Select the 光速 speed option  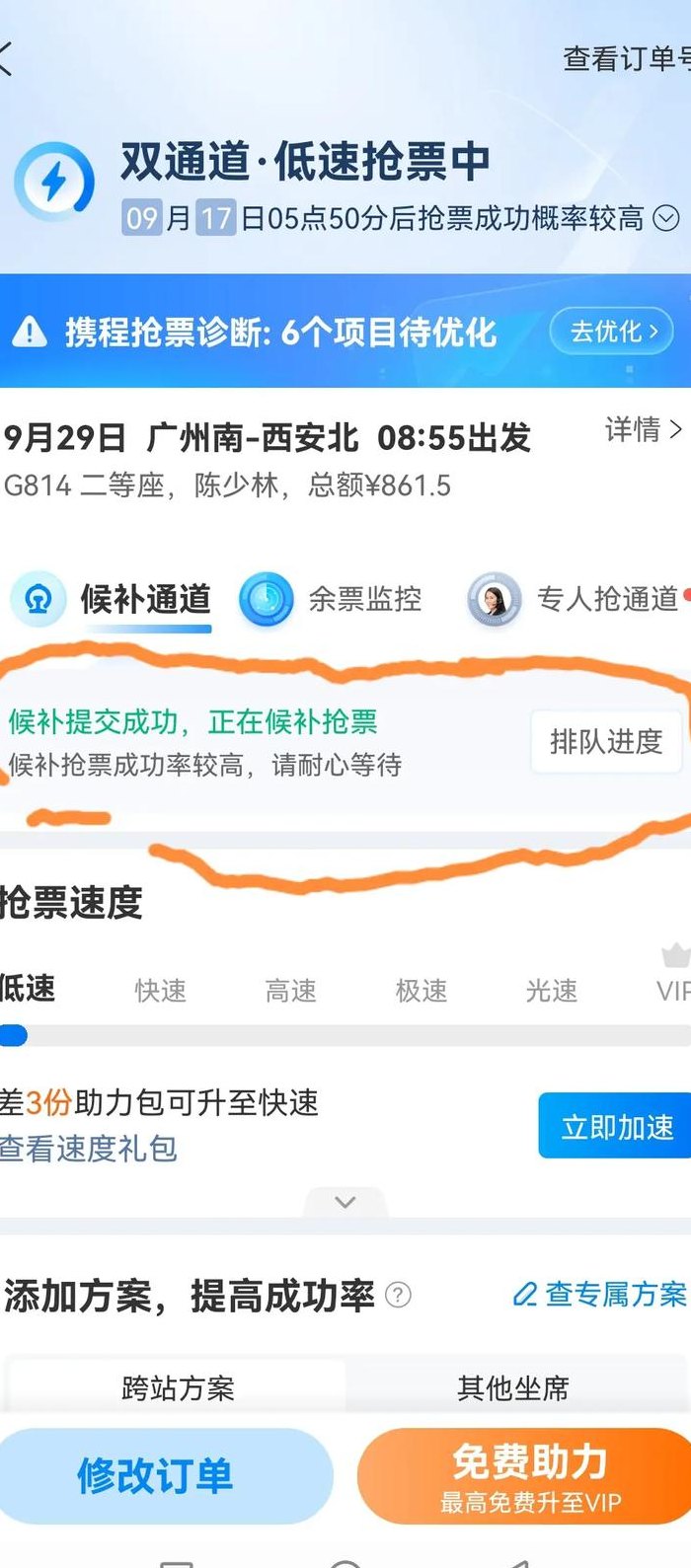[x=552, y=990]
